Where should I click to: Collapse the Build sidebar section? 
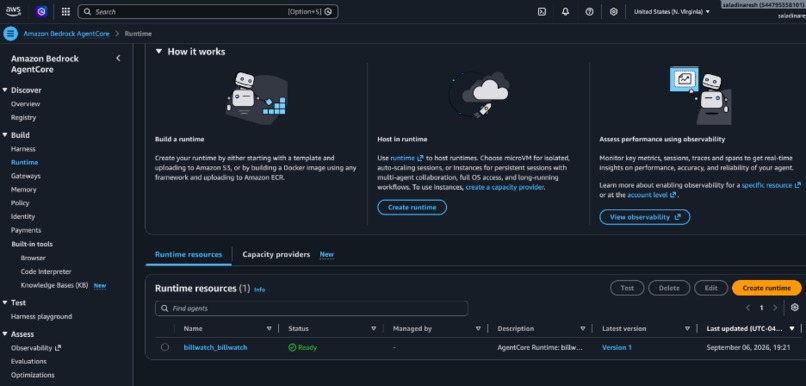pos(5,135)
